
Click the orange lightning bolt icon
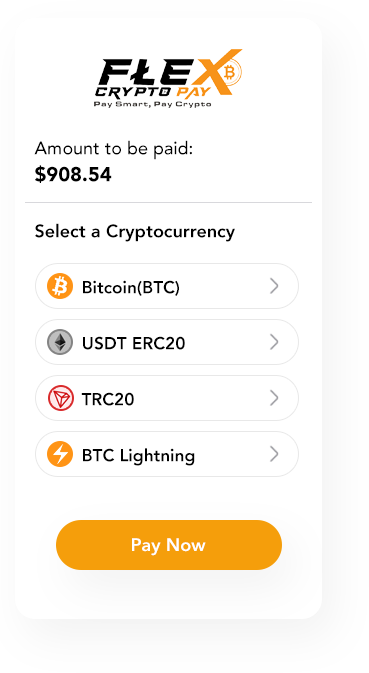click(60, 454)
